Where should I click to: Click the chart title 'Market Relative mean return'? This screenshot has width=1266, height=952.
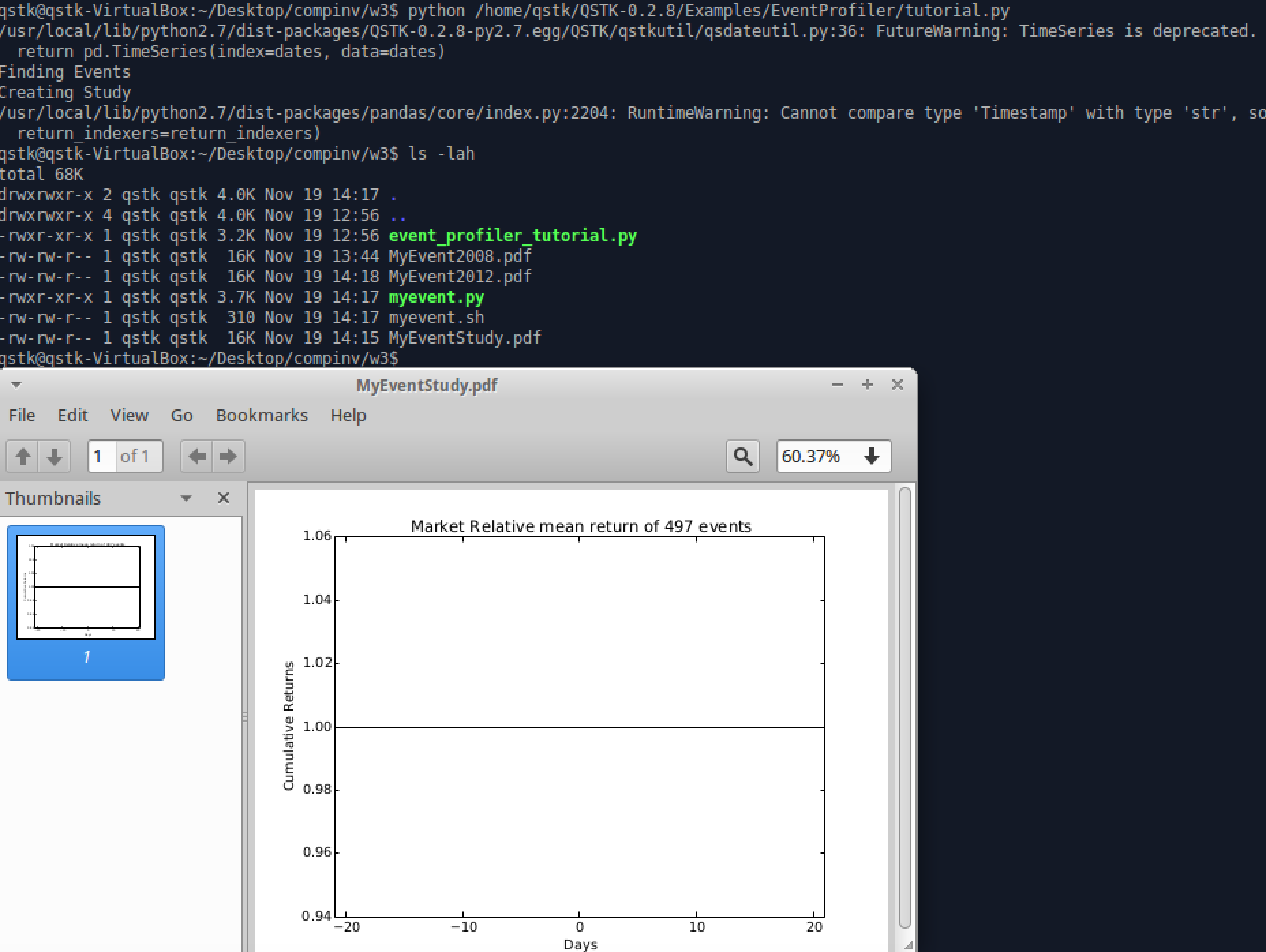click(x=581, y=526)
